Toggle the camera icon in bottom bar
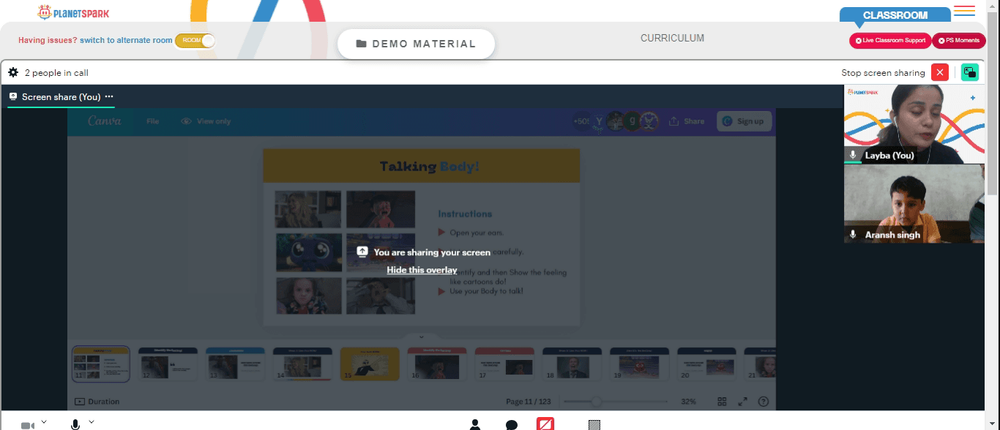This screenshot has width=1000, height=430. click(x=27, y=425)
